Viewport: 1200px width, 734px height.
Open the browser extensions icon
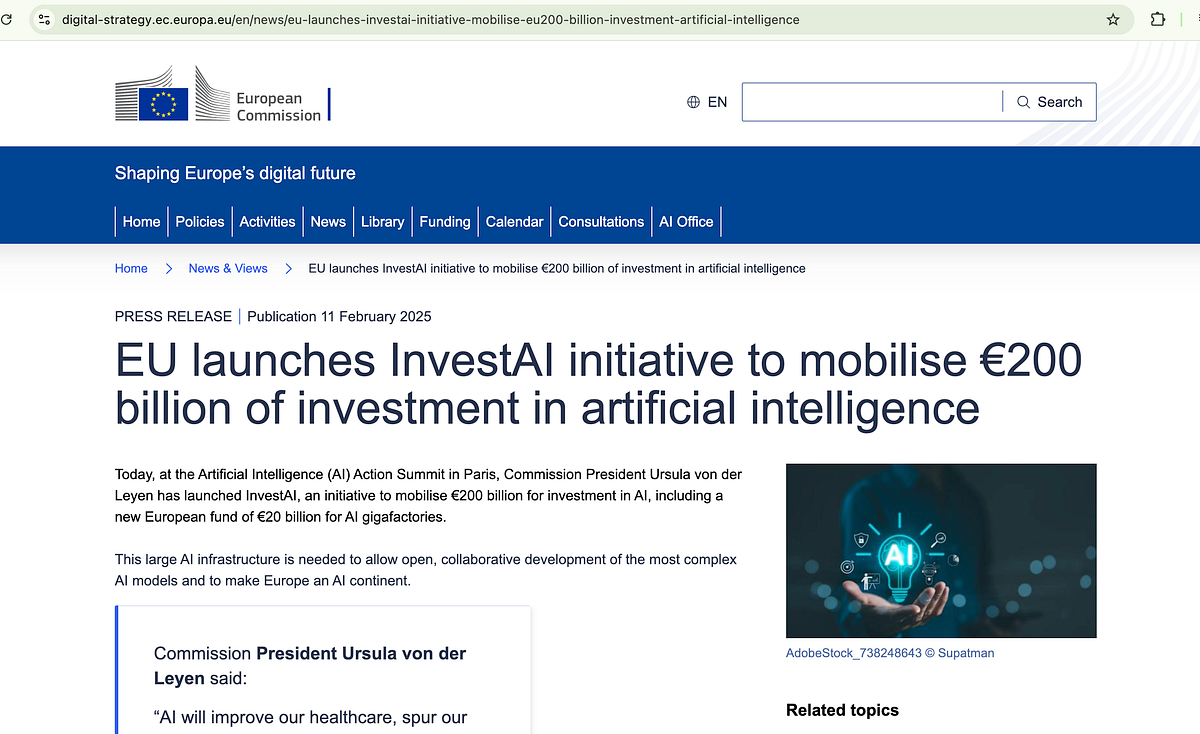click(x=1157, y=19)
